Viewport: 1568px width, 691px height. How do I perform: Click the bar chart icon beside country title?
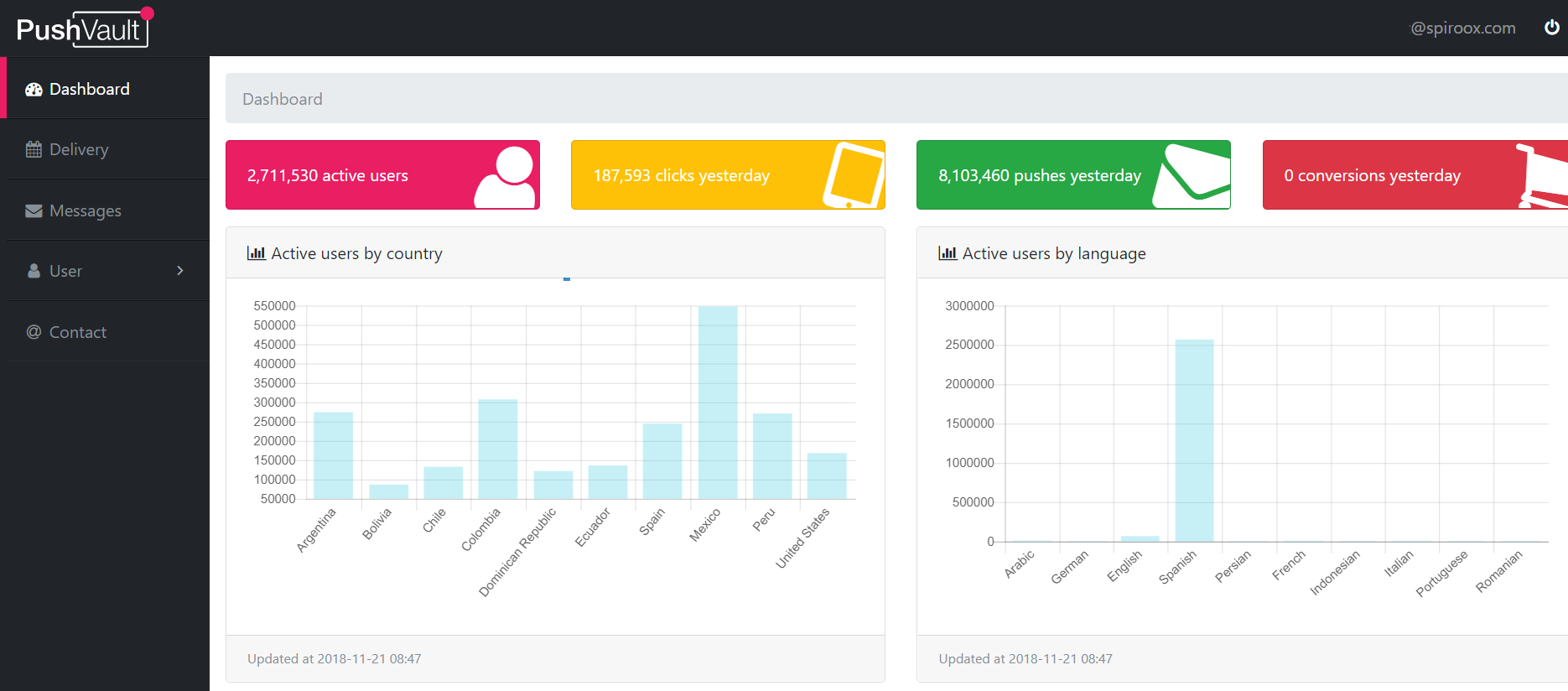point(257,253)
